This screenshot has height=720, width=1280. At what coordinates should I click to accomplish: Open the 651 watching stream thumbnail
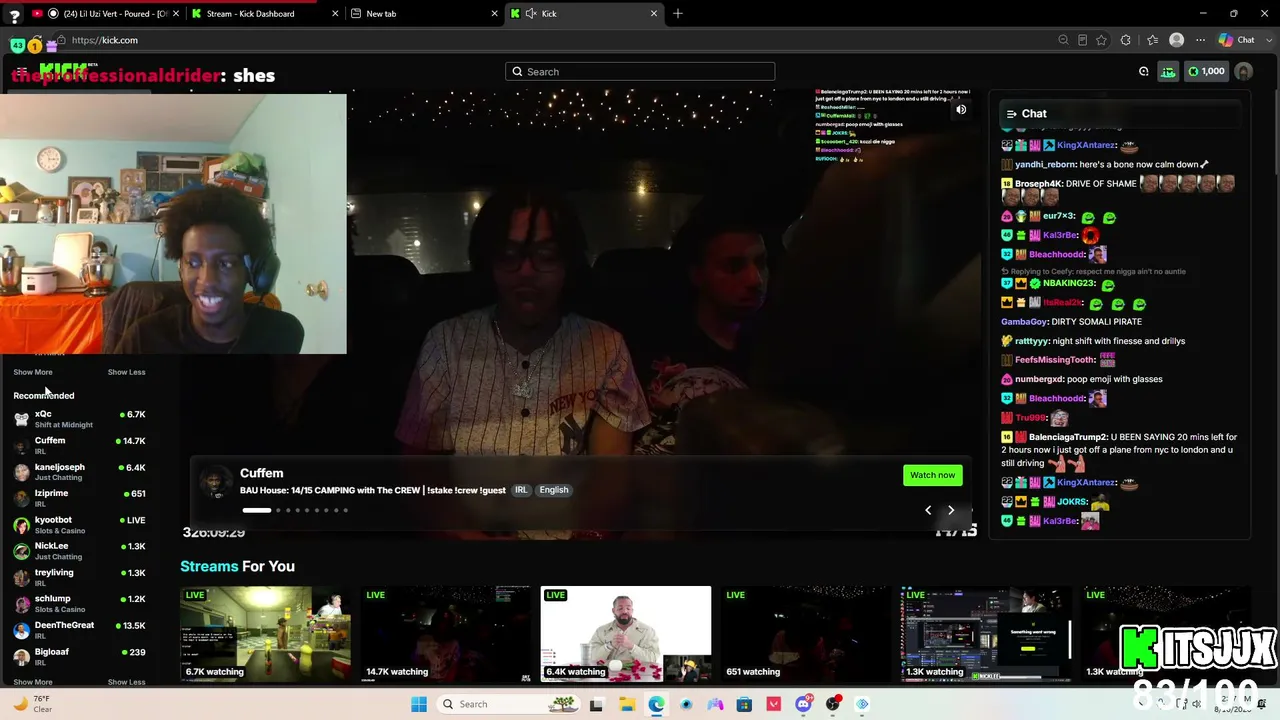pos(806,633)
